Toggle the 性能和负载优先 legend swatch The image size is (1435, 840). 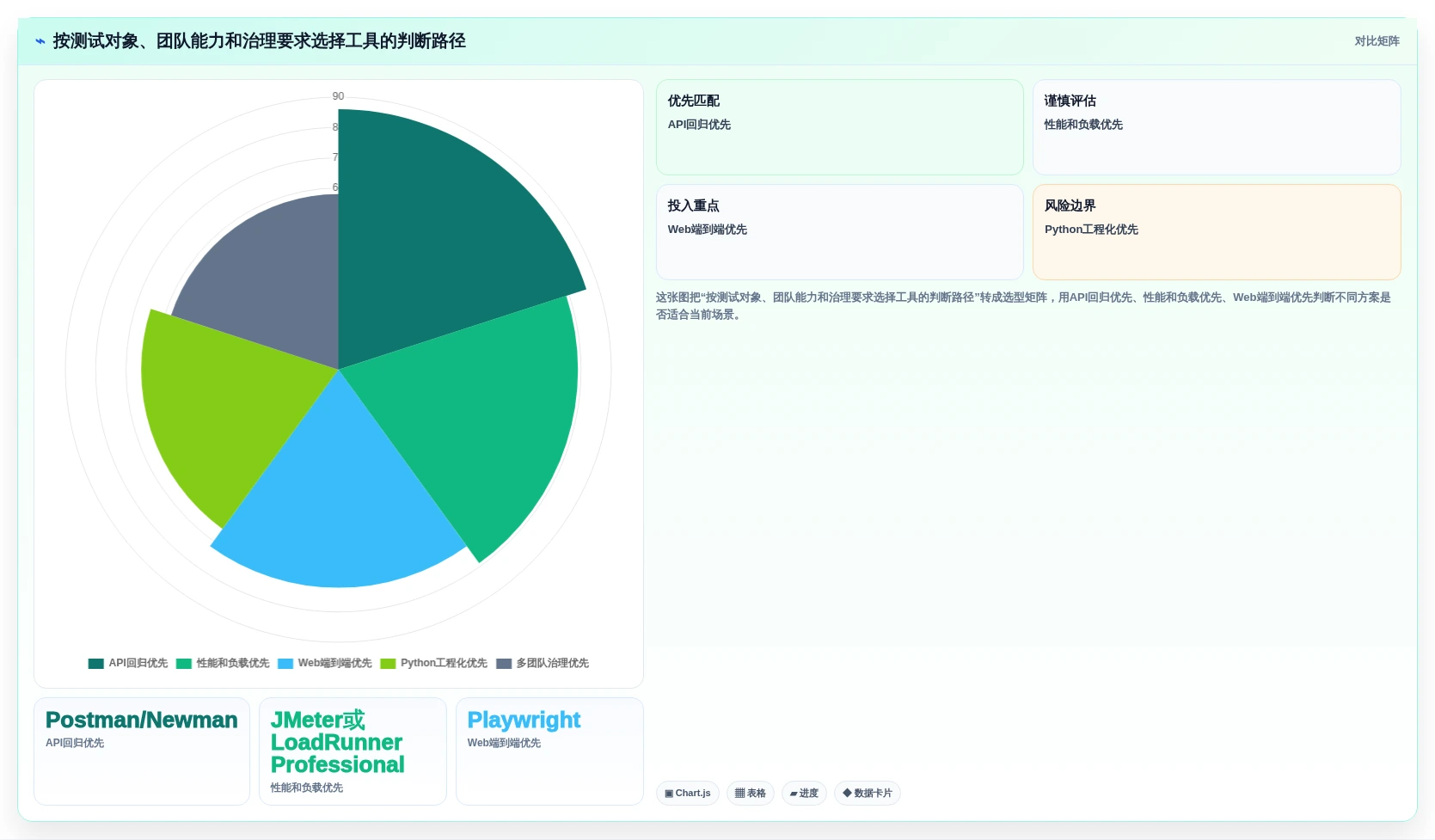[x=184, y=664]
